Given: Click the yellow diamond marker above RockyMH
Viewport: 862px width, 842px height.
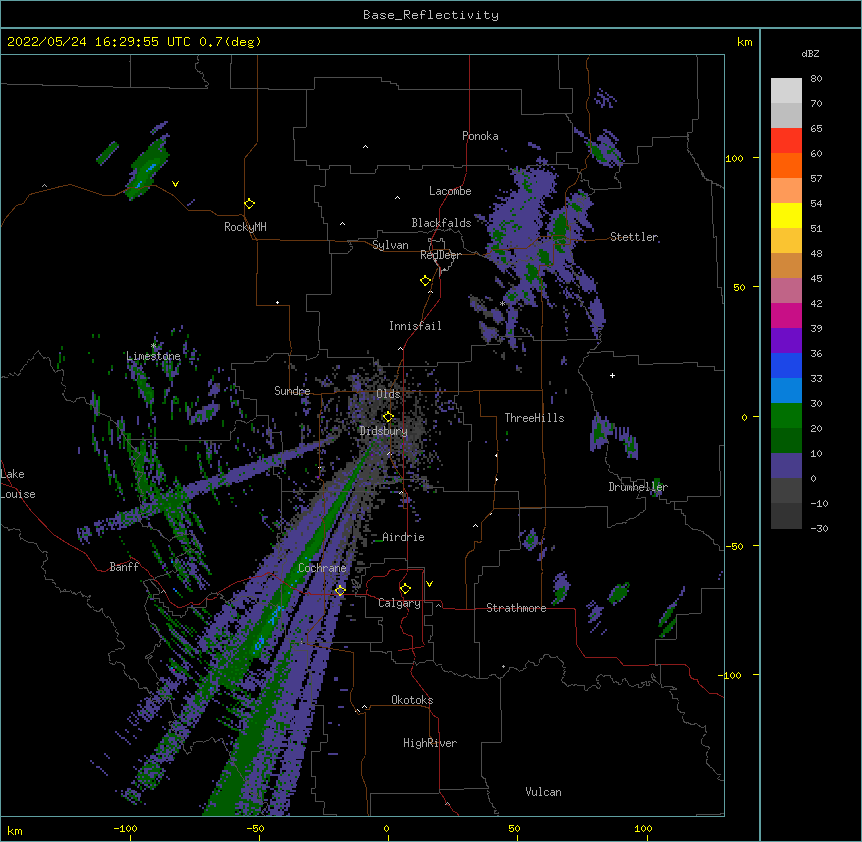Looking at the screenshot, I should click(250, 204).
